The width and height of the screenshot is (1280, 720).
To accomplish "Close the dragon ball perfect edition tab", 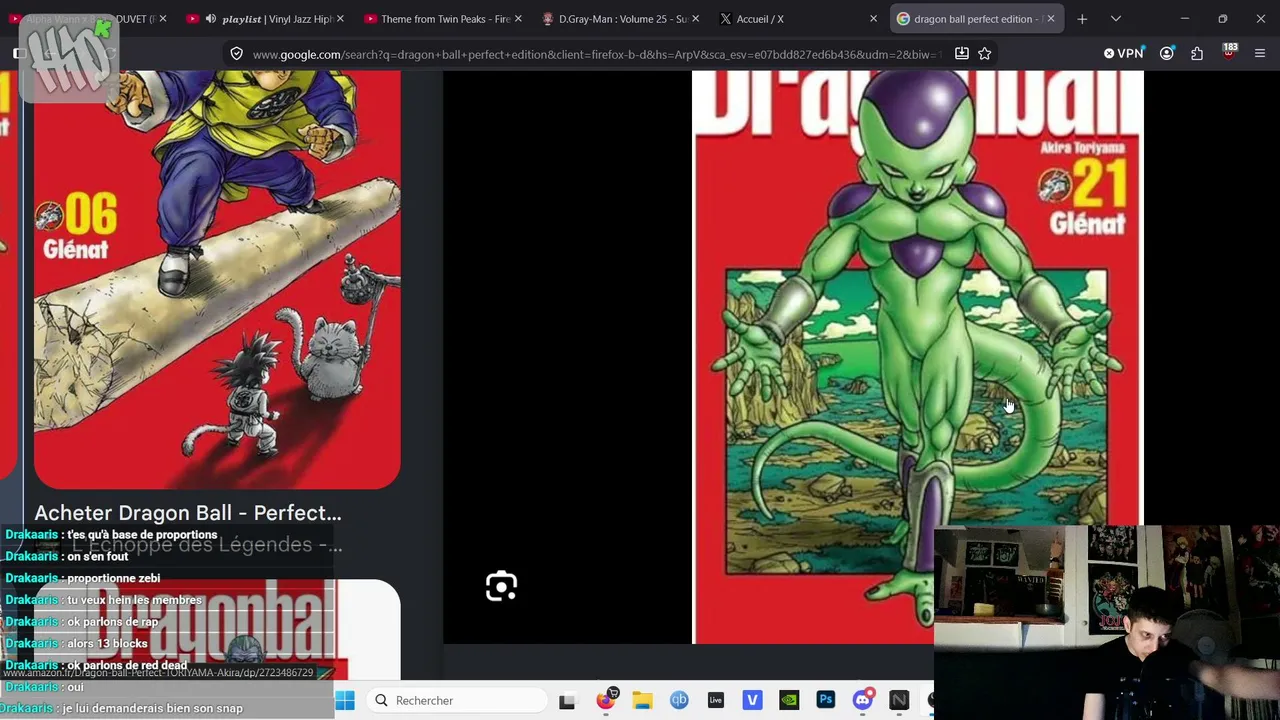I will point(1051,19).
